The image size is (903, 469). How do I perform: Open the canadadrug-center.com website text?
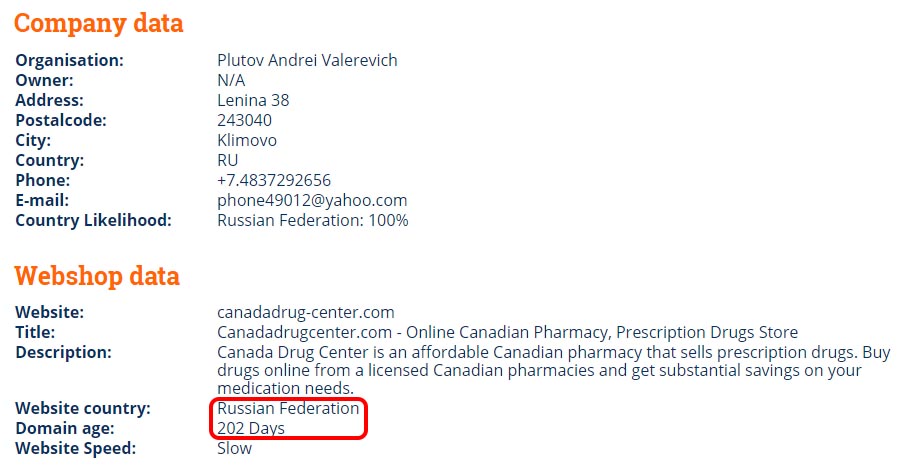306,312
